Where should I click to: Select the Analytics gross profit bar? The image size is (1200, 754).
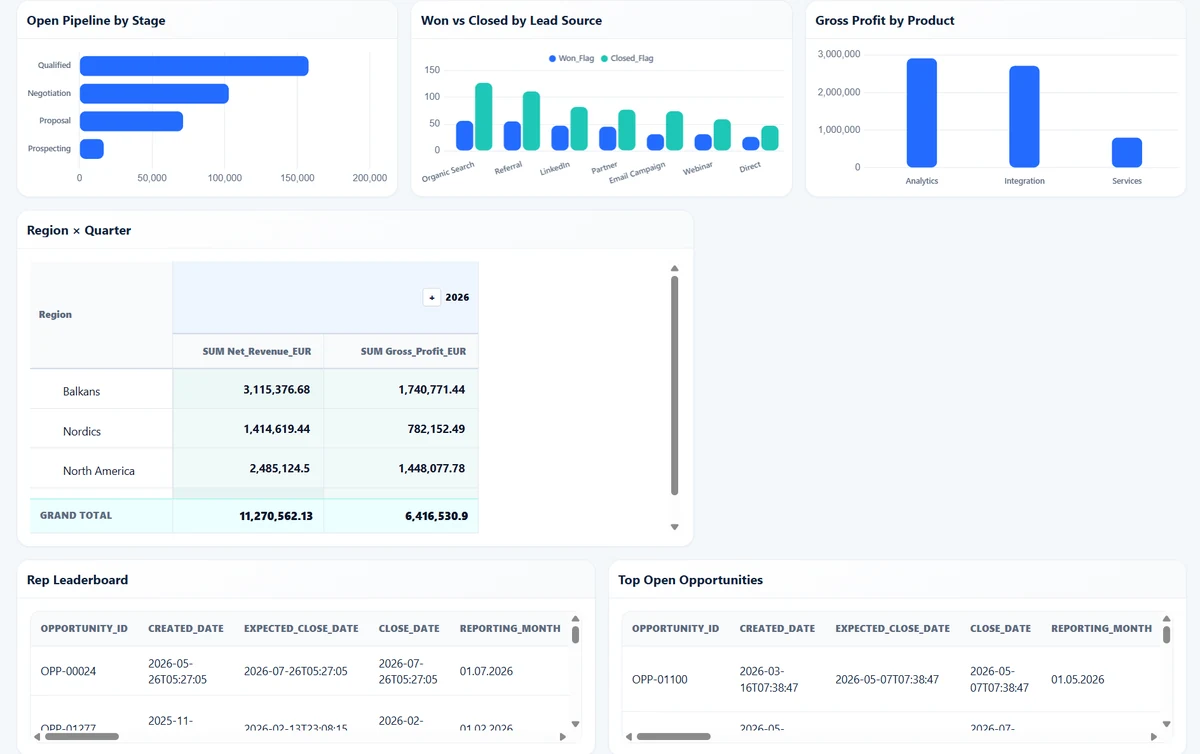922,113
